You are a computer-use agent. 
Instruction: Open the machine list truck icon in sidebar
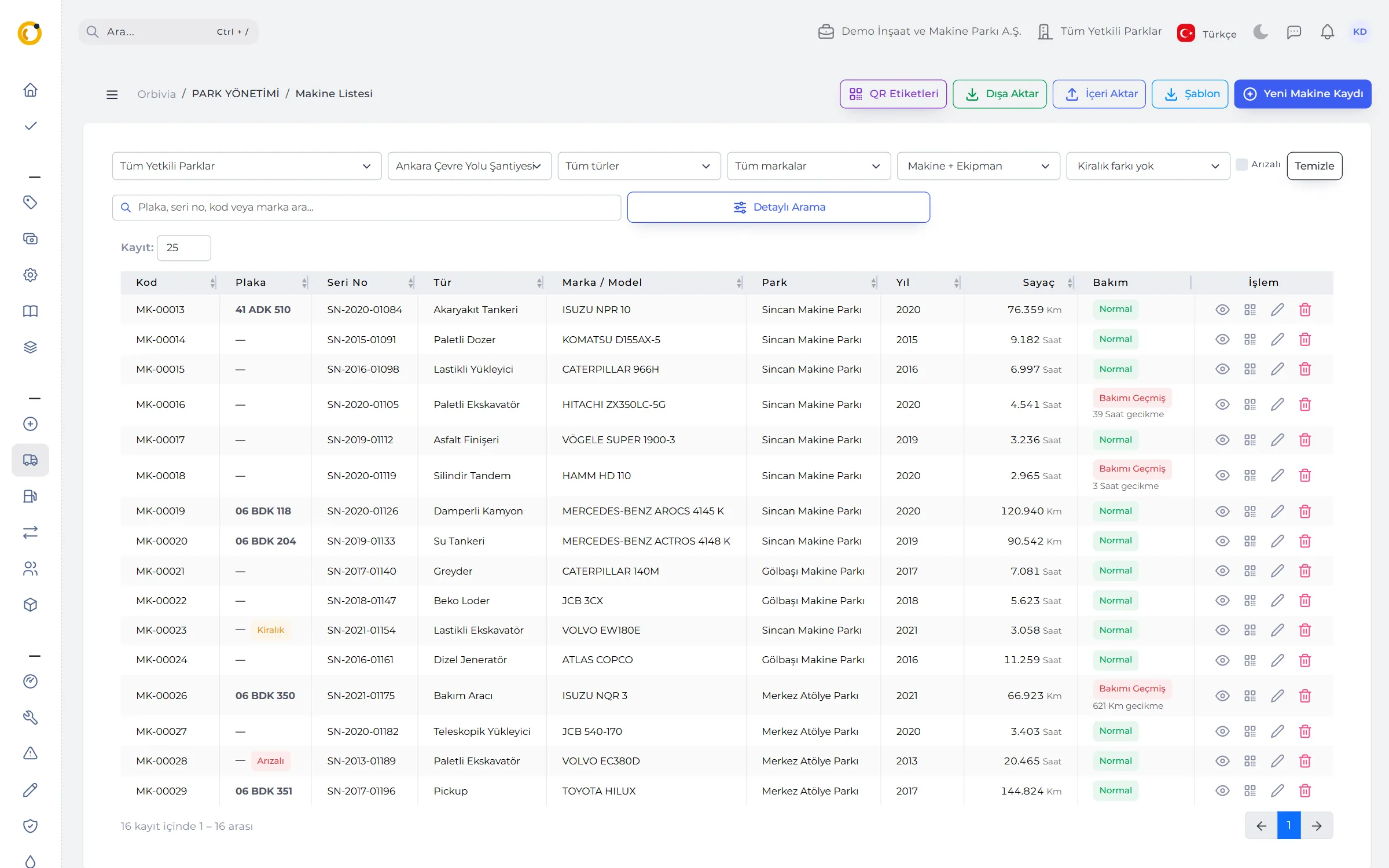tap(30, 460)
